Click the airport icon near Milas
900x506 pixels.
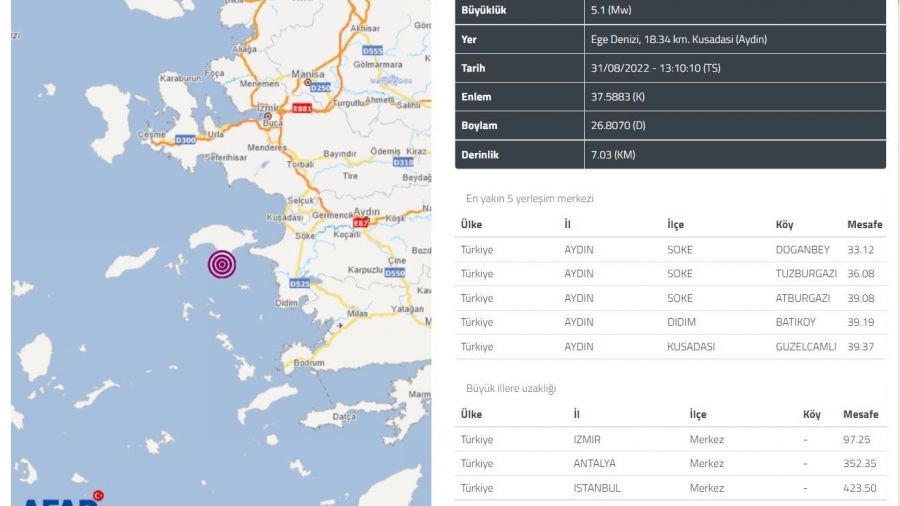pos(340,324)
